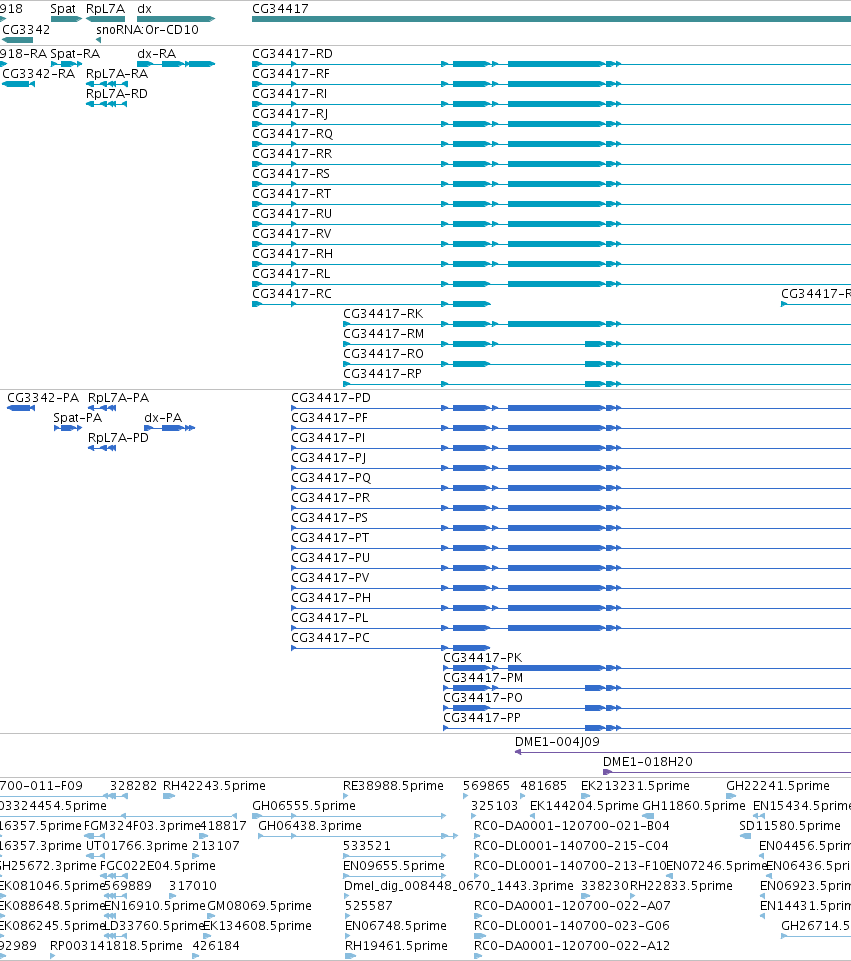Viewport: 851px width, 961px height.
Task: Select the CG34417 gene span bar
Action: pyautogui.click(x=551, y=19)
